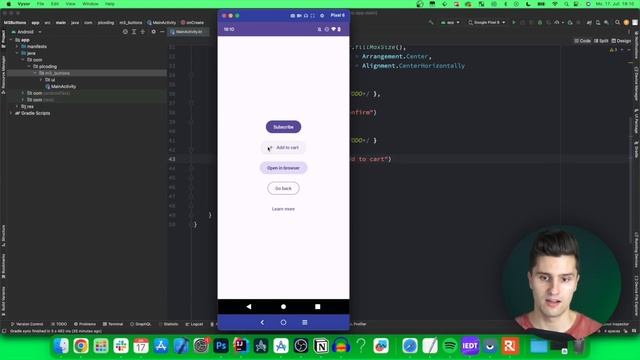
Task: Open Vysor settings gear in title bar
Action: (x=322, y=16)
